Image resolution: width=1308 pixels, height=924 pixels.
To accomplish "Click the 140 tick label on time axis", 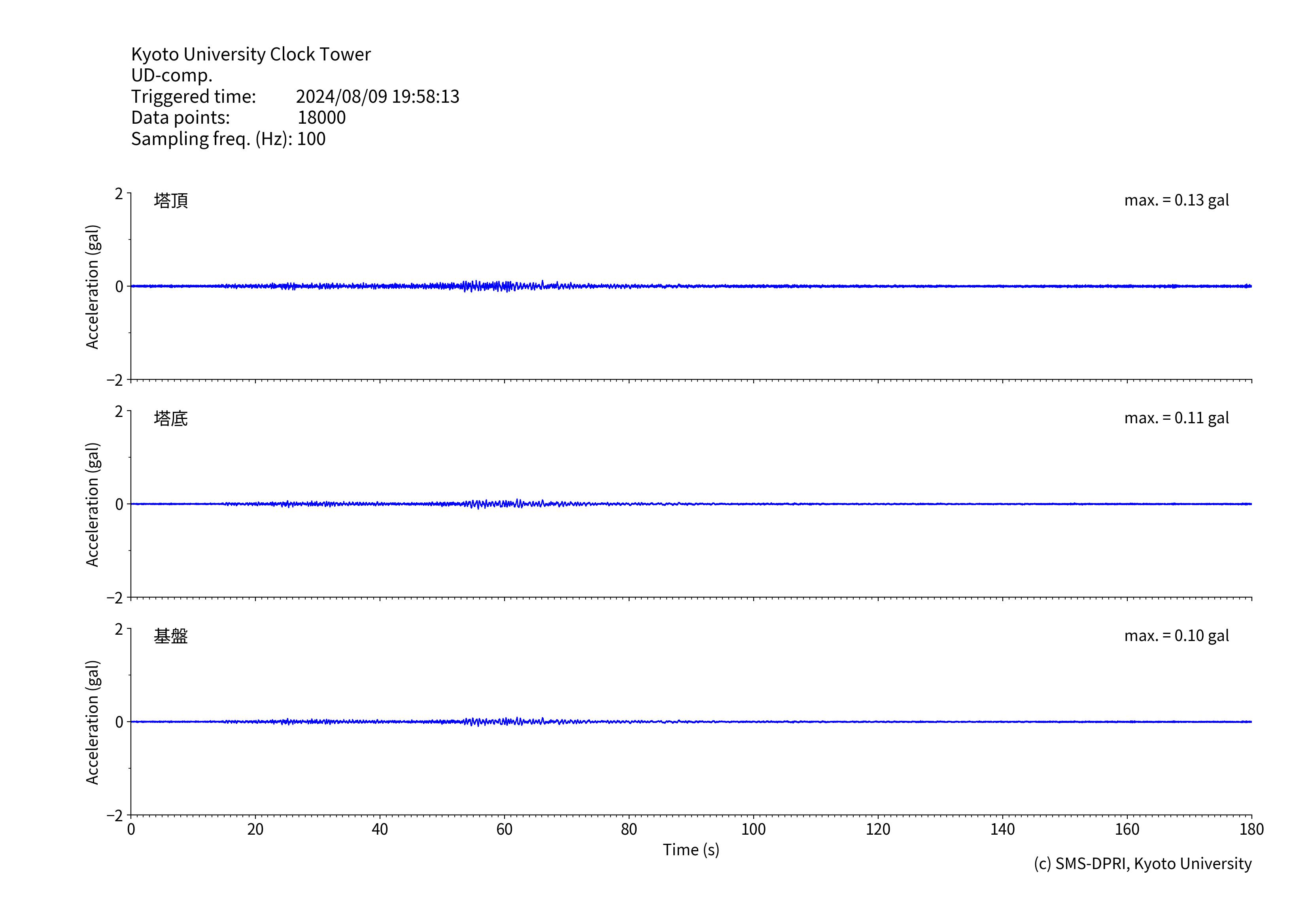I will (1002, 830).
